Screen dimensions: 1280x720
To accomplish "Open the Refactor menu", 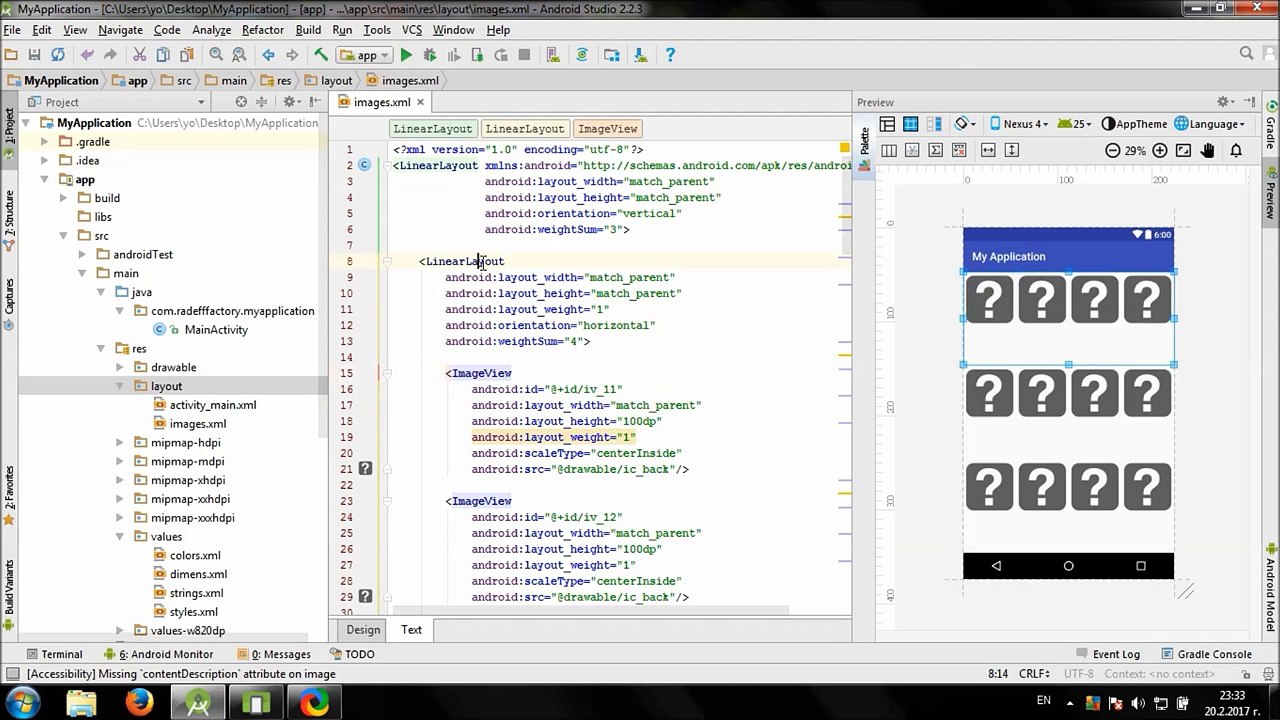I will coord(263,30).
